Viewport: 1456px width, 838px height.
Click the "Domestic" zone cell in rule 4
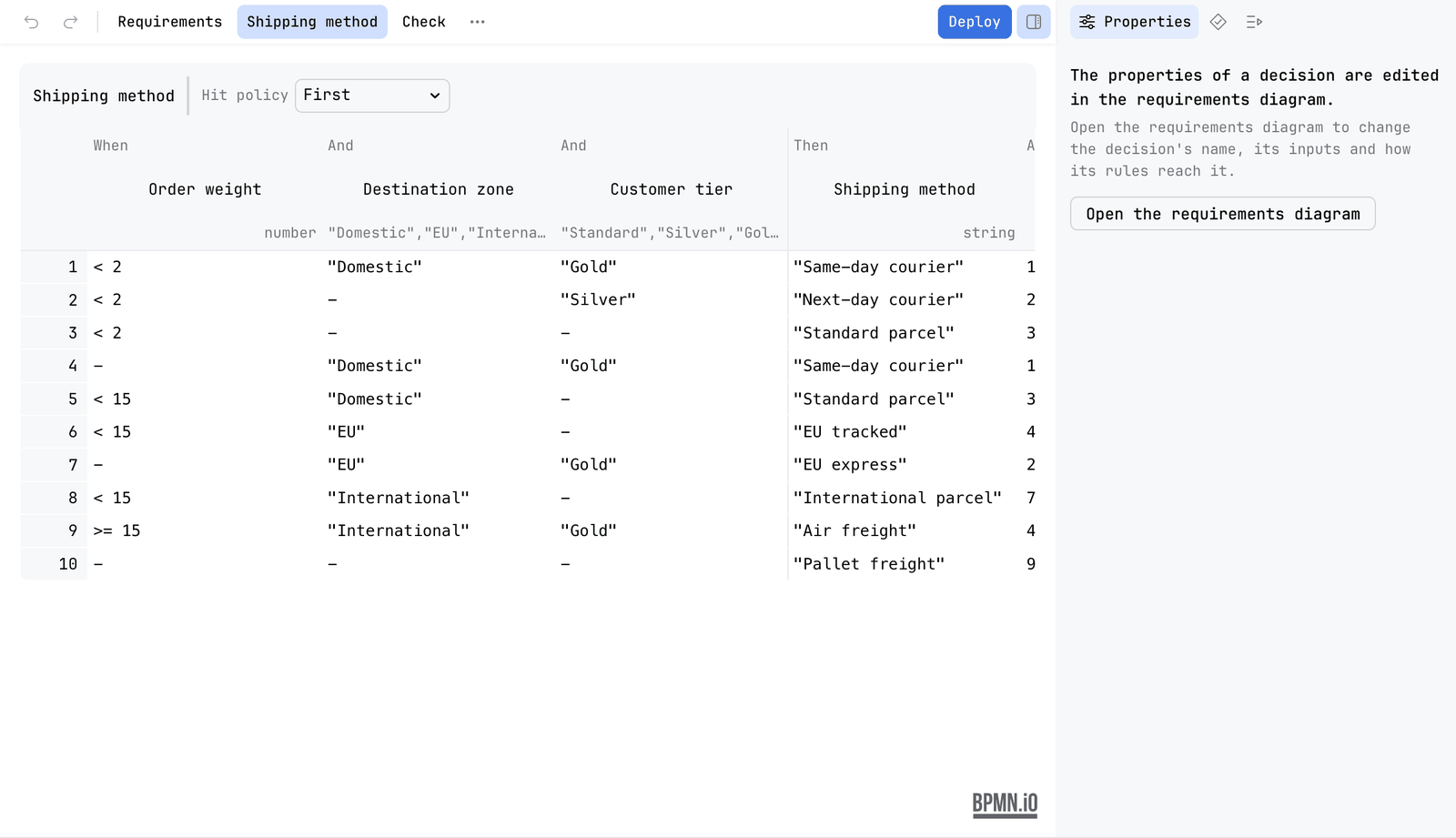click(438, 366)
